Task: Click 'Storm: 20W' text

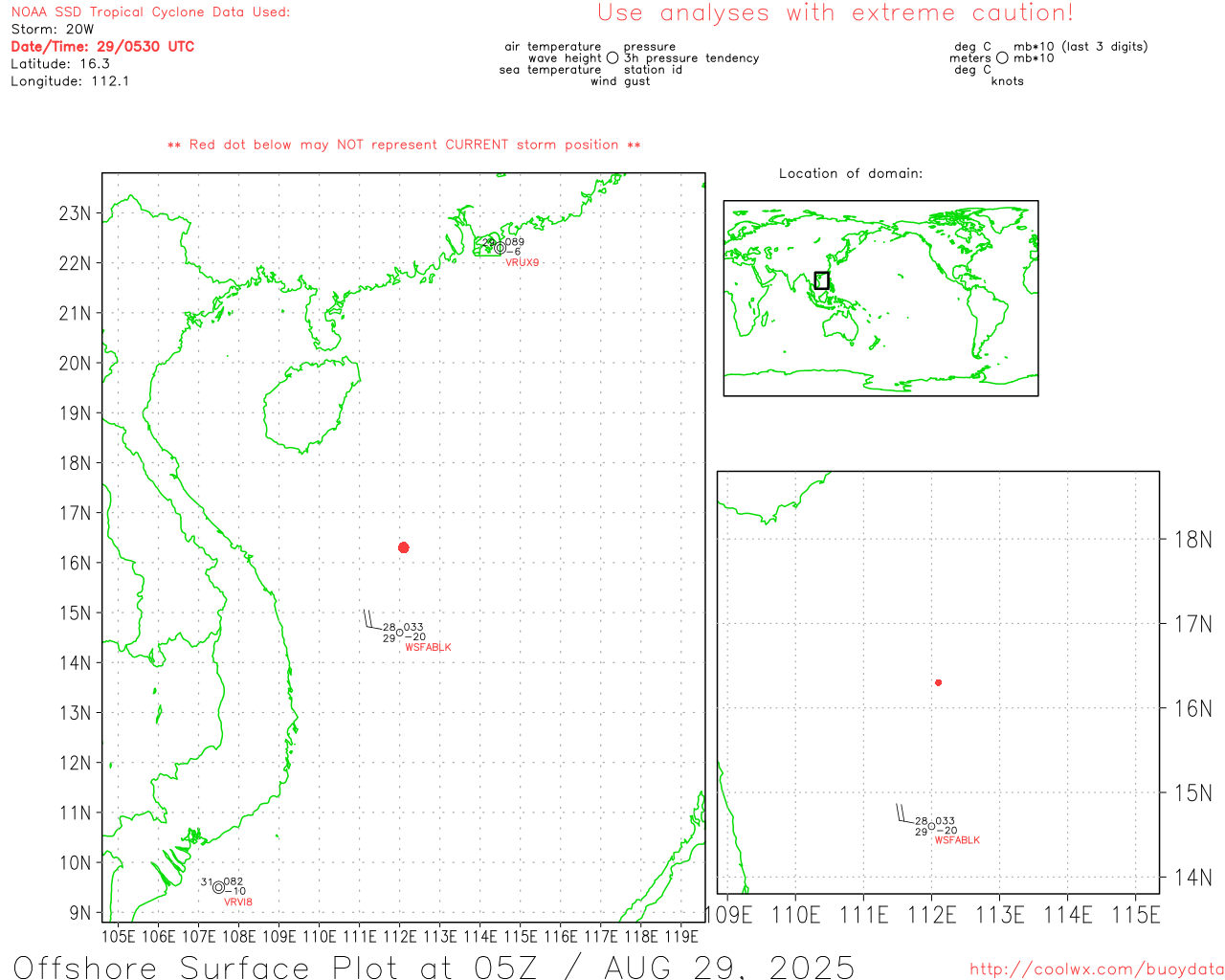Action: 53,29
